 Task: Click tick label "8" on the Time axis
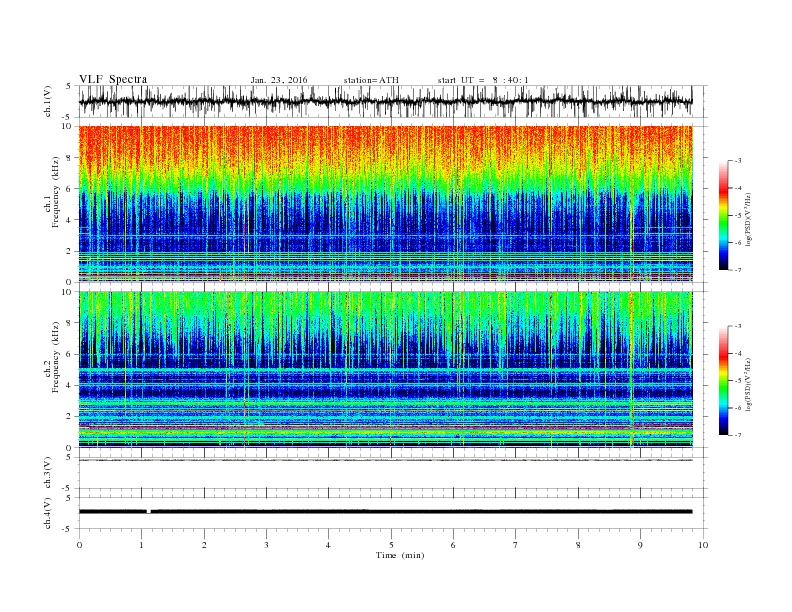[x=578, y=545]
